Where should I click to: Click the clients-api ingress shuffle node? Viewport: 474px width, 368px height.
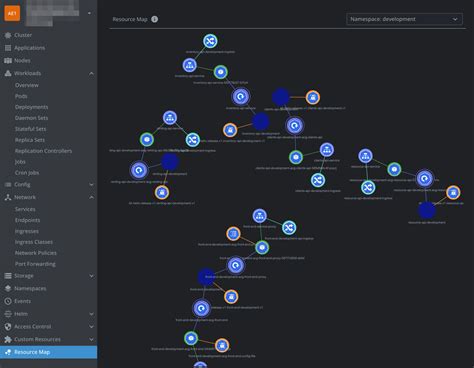318,180
